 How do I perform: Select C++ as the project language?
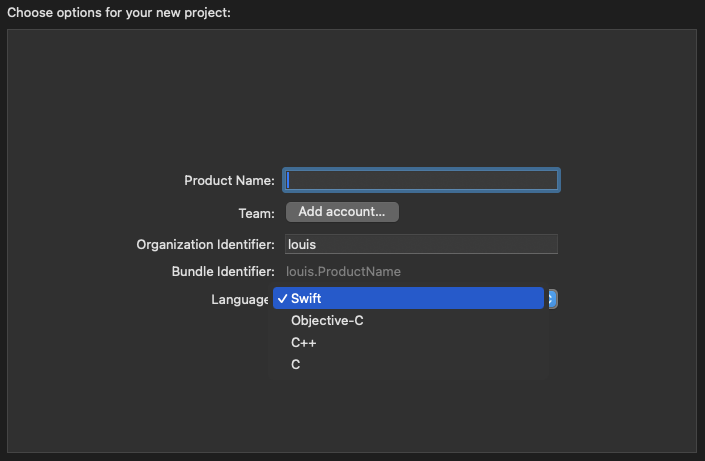(x=304, y=343)
